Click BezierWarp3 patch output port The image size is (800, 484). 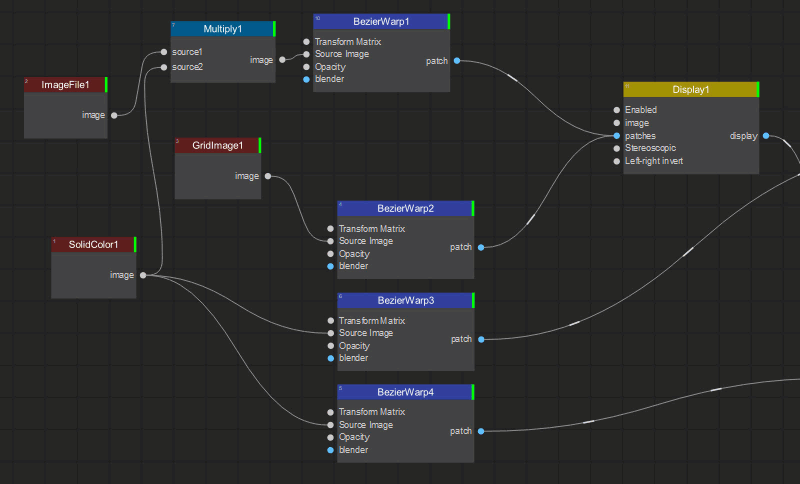point(481,339)
